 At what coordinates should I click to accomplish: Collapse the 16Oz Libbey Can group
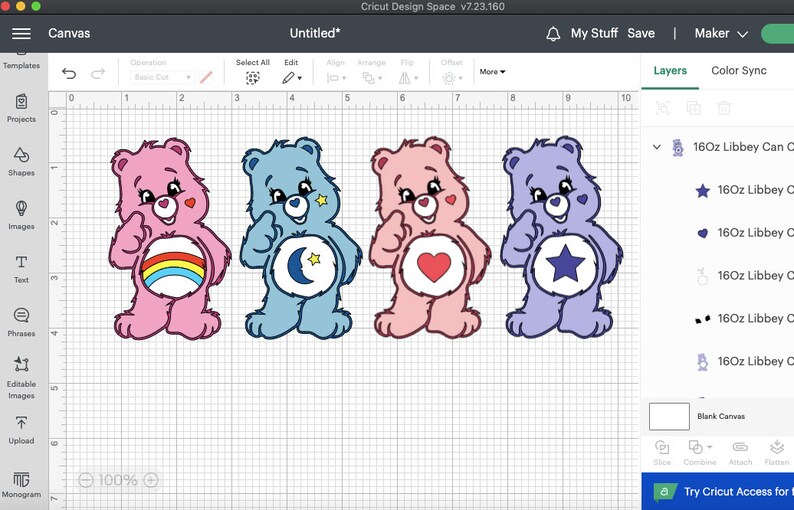coord(657,147)
